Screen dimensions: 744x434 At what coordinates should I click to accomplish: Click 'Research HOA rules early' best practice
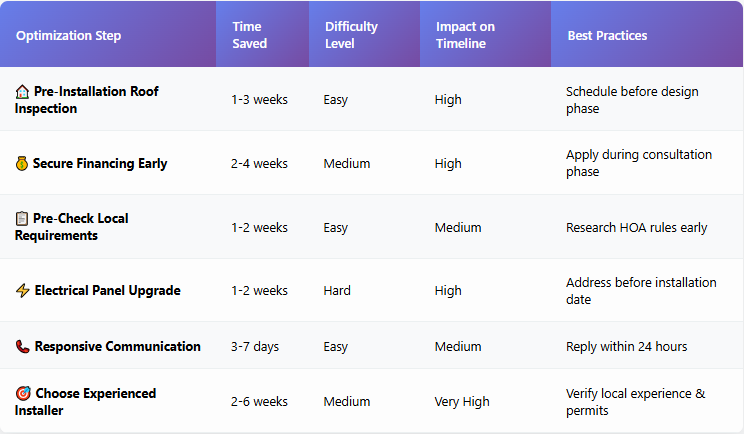click(x=636, y=228)
